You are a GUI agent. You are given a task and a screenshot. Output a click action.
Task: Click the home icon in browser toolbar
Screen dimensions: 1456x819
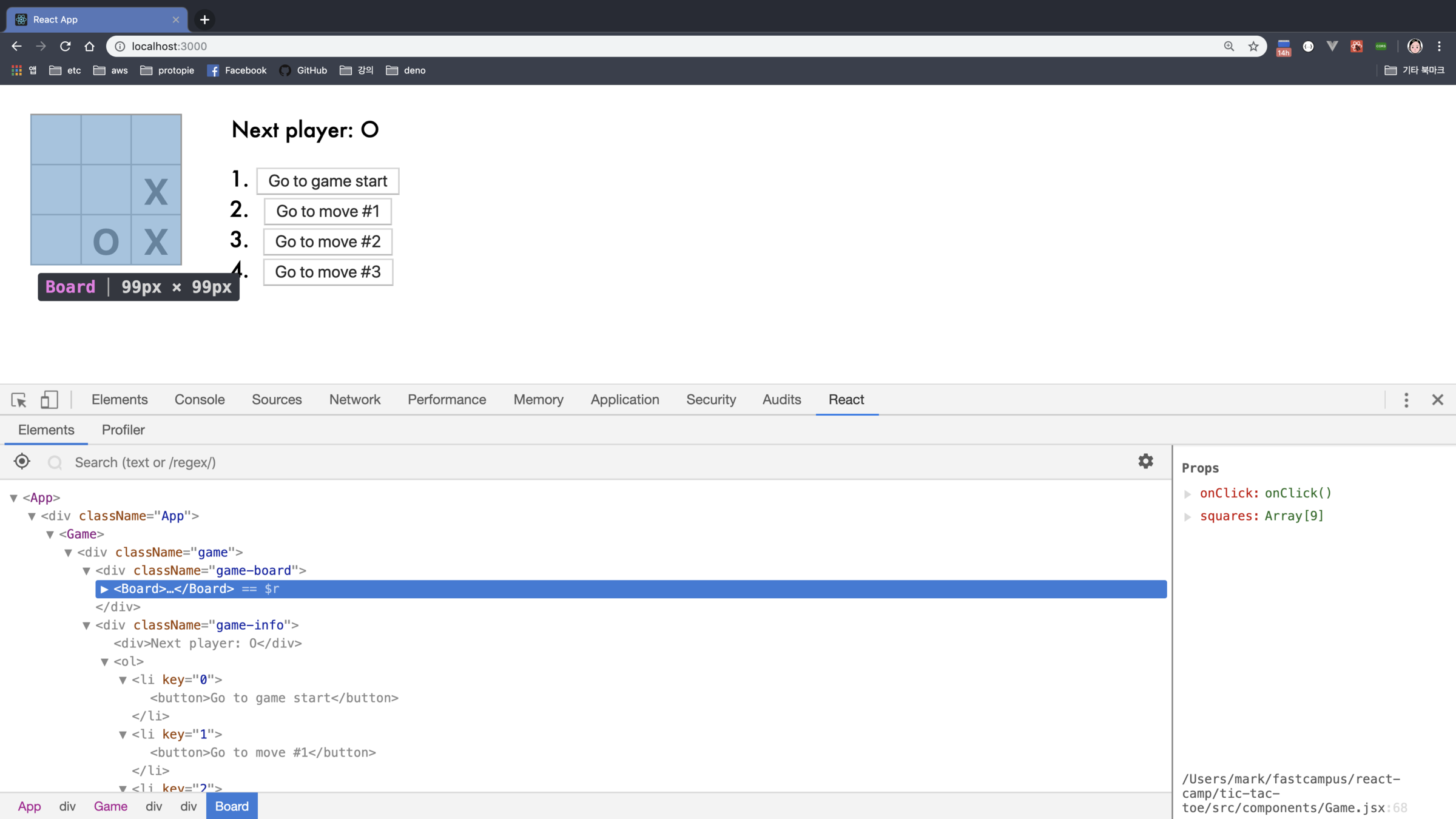(90, 46)
